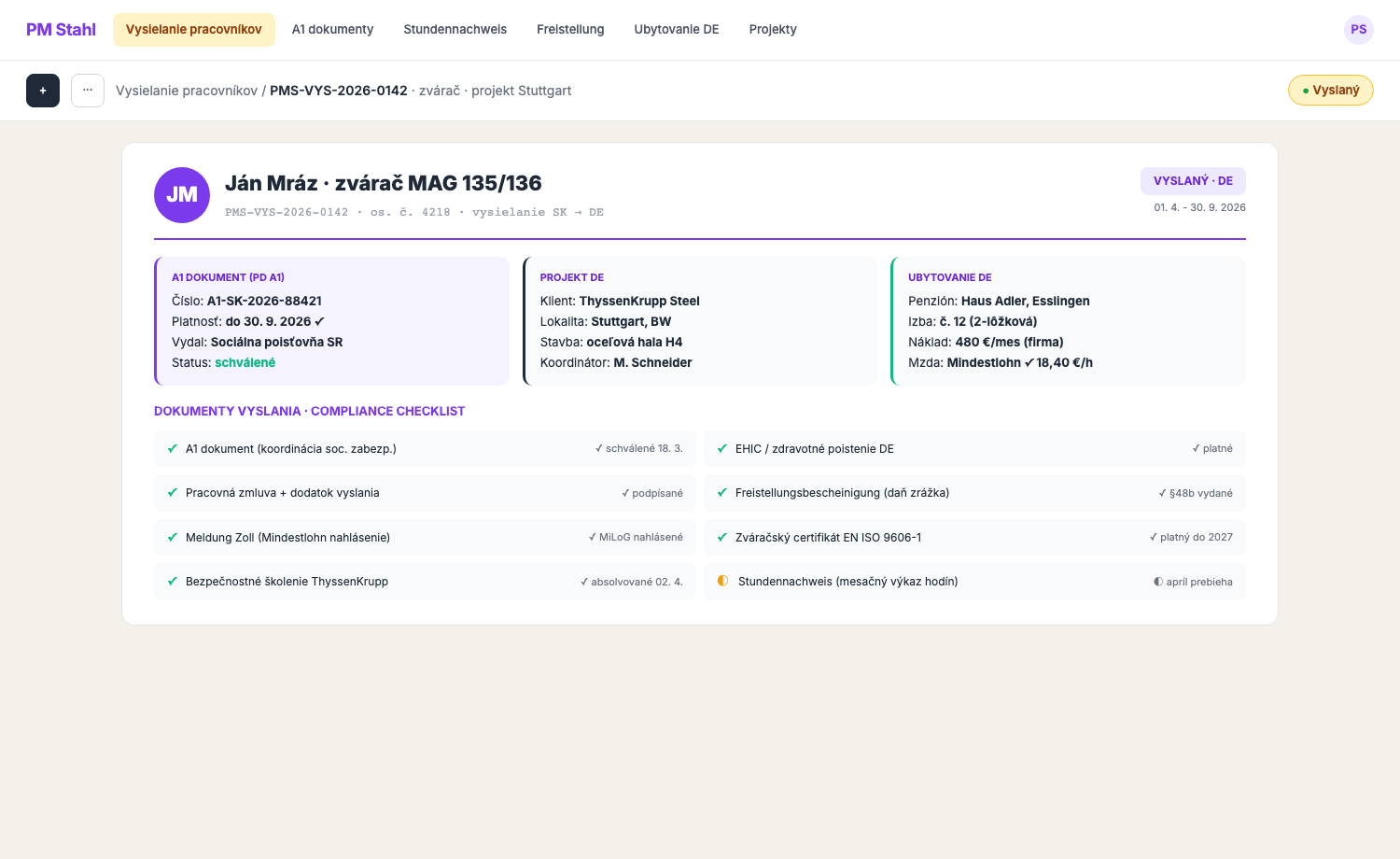1400x859 pixels.
Task: Click Stavba: oceľová hala H4 line
Action: pos(611,342)
